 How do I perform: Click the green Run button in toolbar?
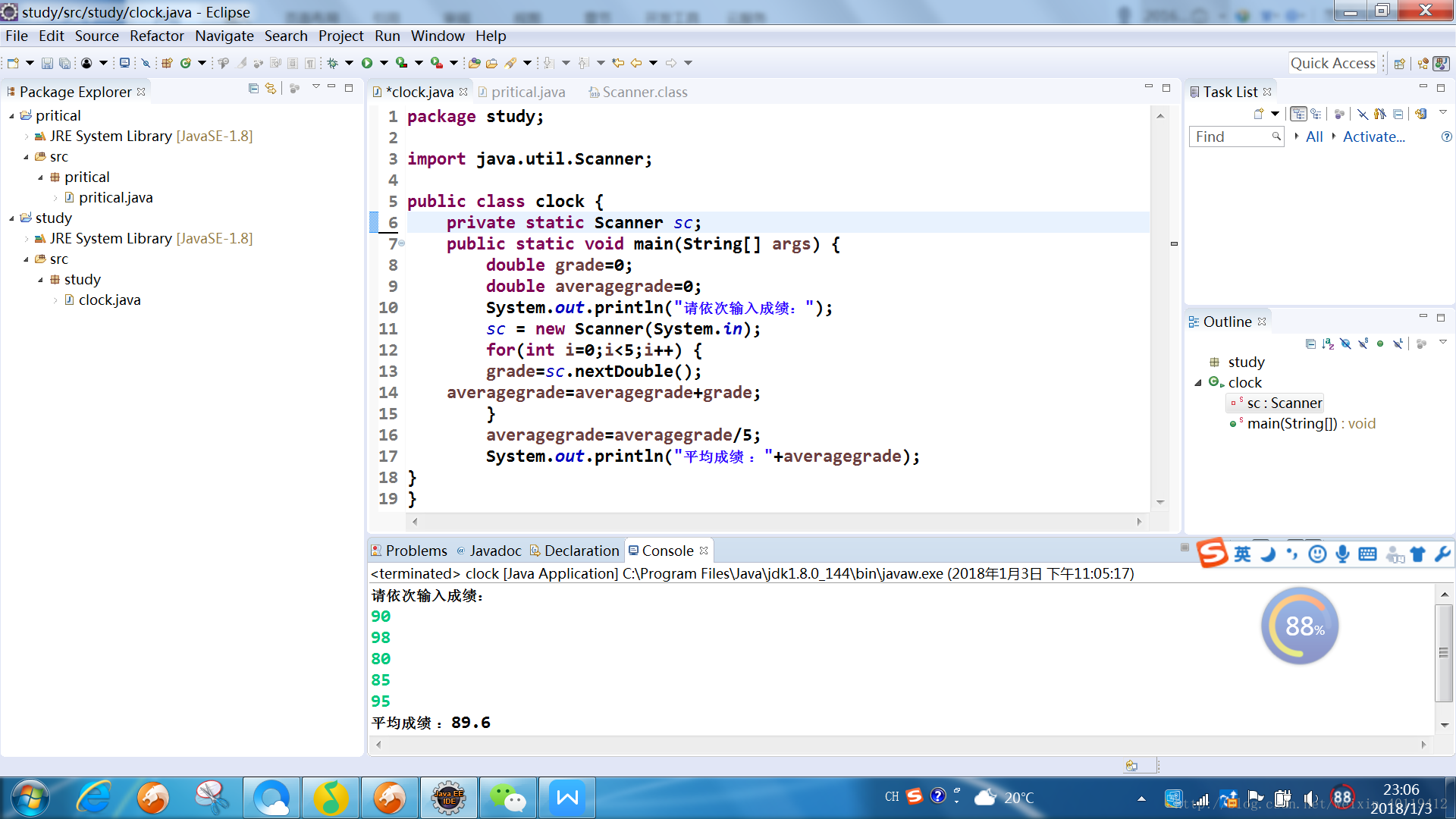[x=367, y=63]
